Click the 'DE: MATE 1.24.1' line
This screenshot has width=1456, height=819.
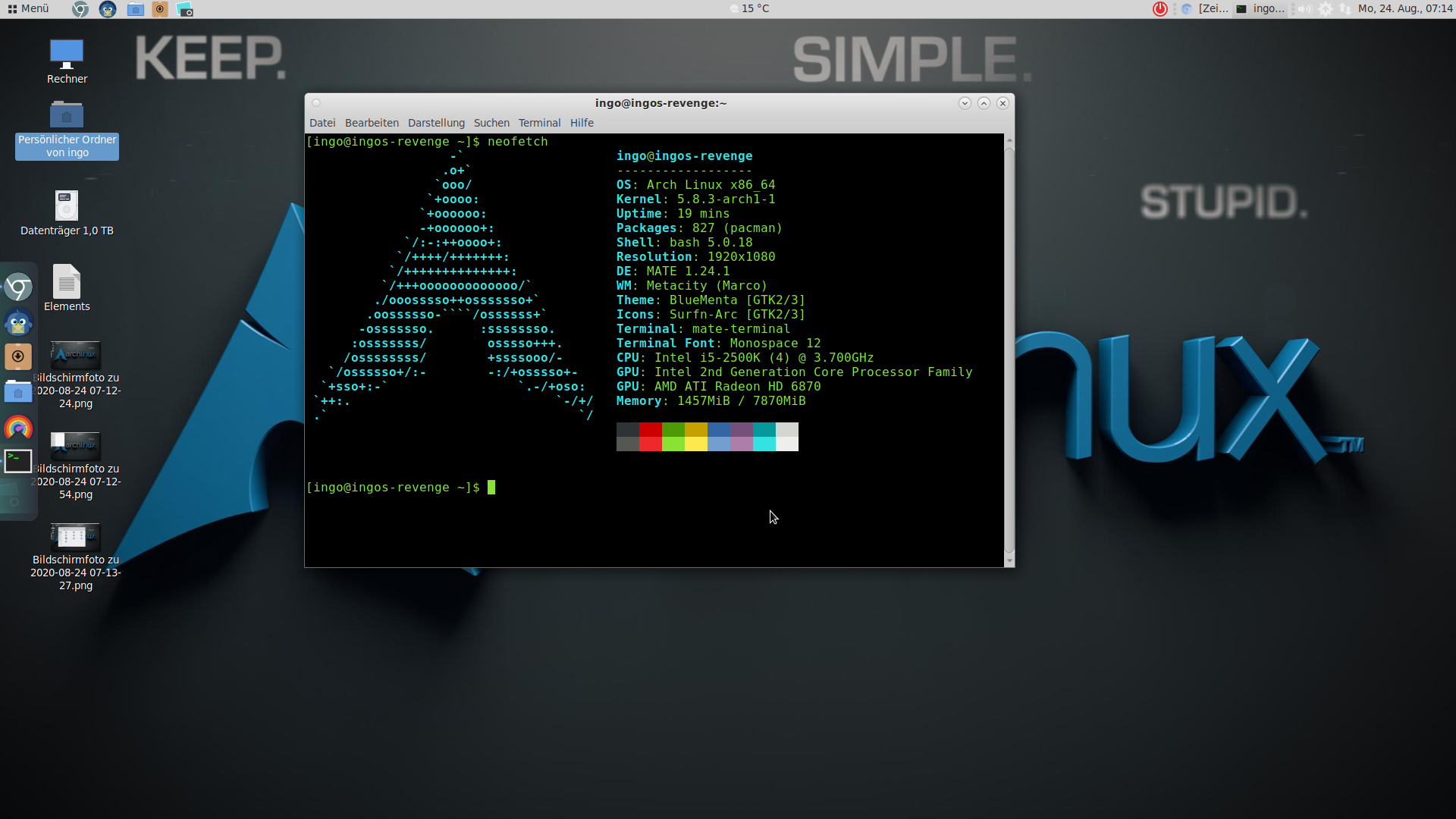click(x=673, y=271)
